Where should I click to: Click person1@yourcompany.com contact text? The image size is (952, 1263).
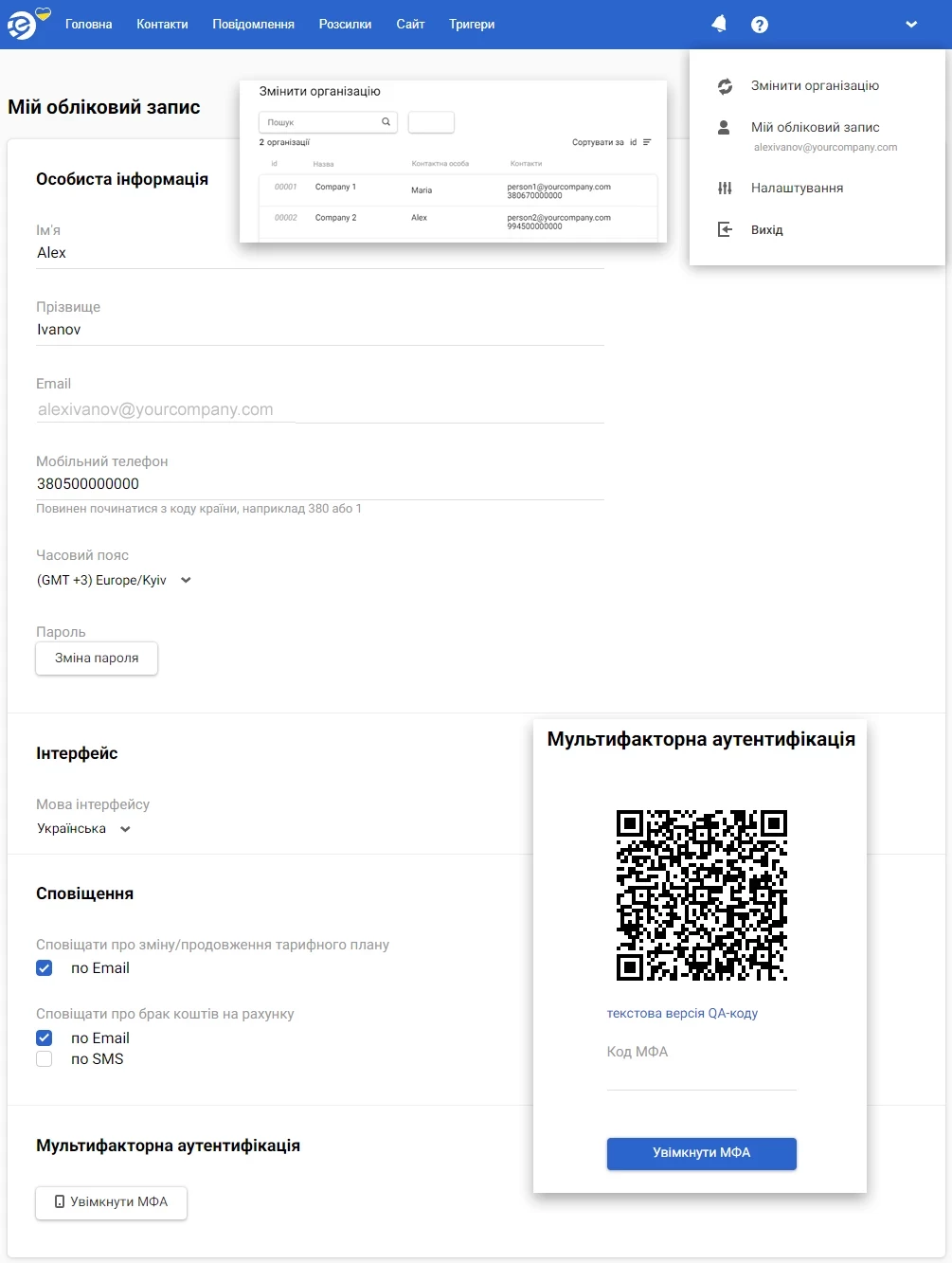(559, 187)
